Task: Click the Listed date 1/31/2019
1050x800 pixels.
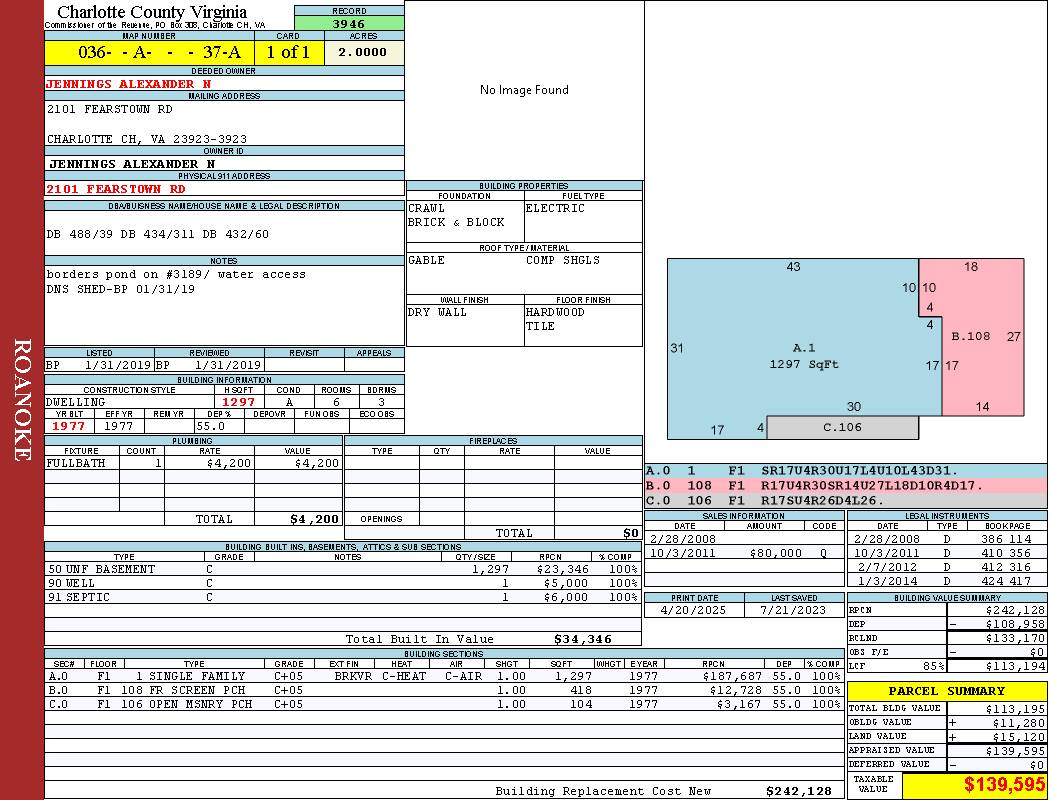Action: pos(118,366)
